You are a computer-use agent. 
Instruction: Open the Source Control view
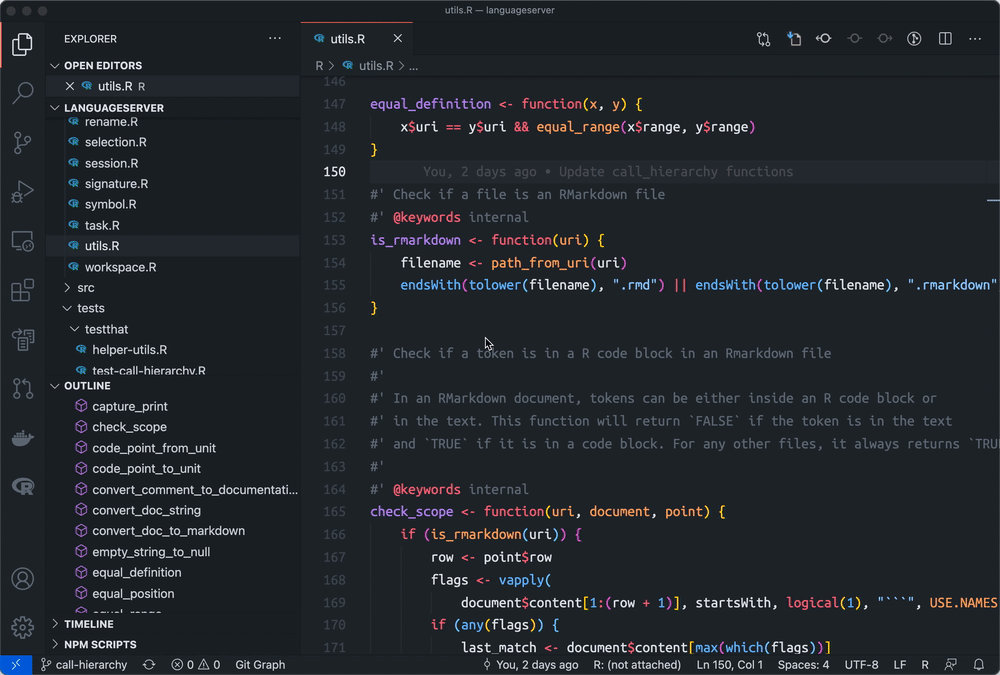[x=22, y=142]
